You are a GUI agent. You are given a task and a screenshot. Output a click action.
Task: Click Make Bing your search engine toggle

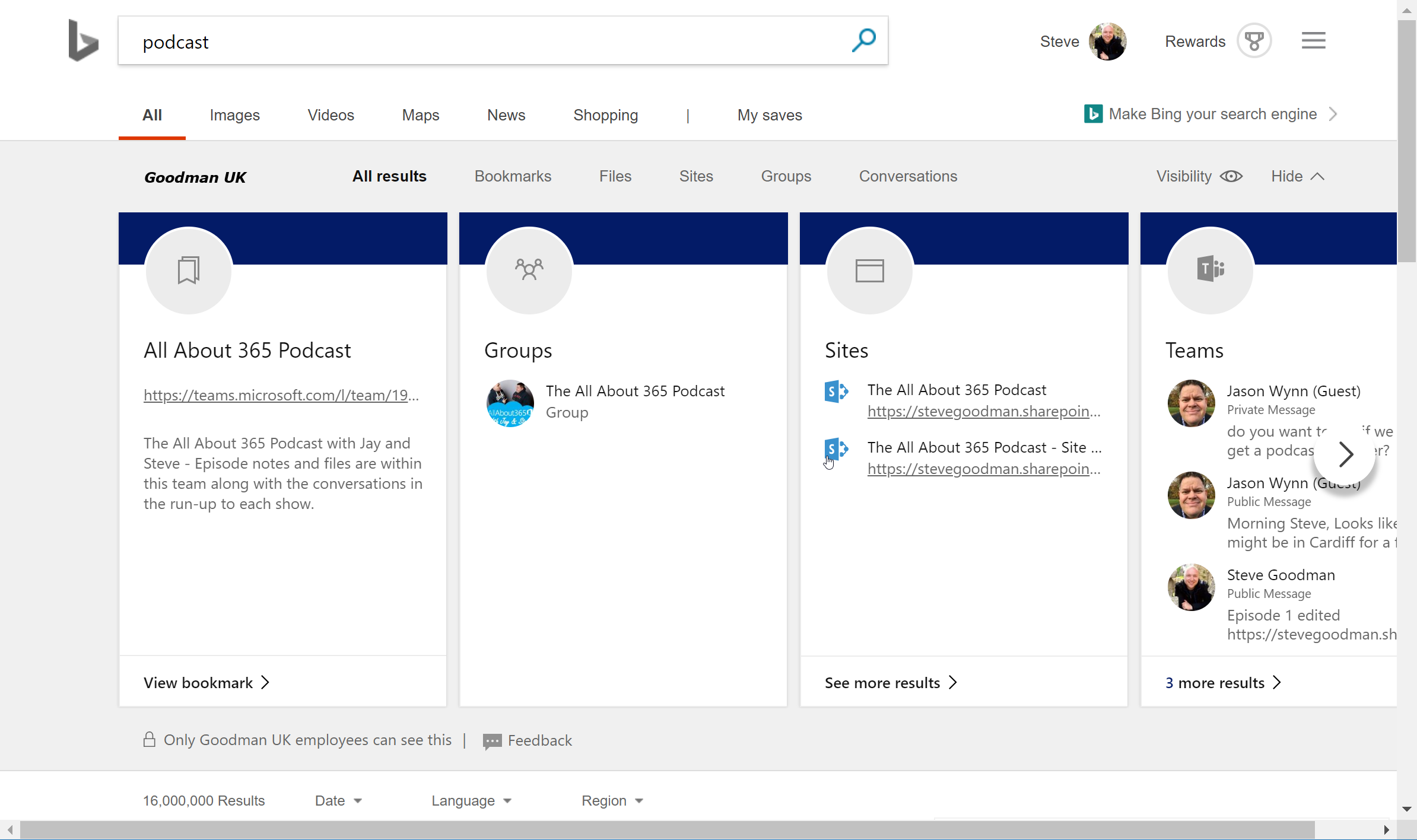tap(1213, 113)
